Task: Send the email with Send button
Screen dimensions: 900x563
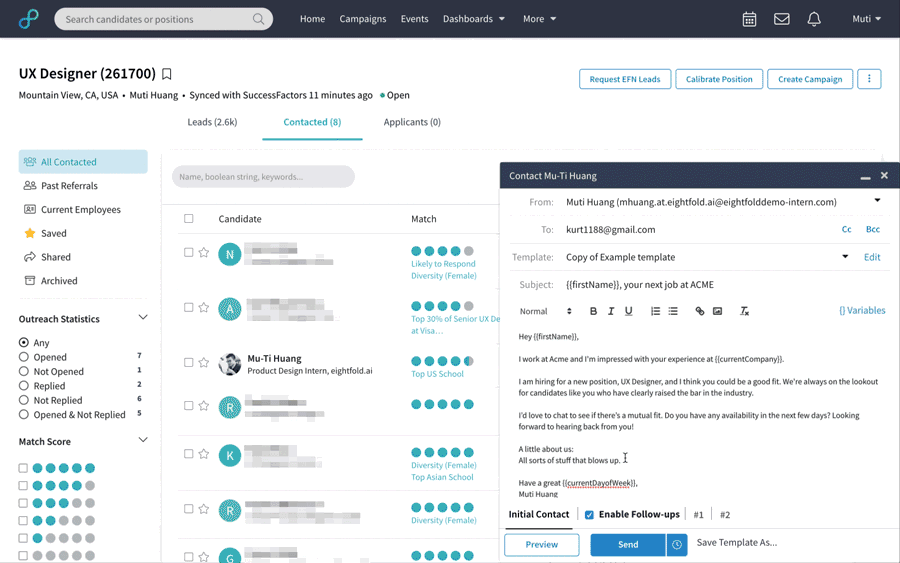Action: point(628,545)
